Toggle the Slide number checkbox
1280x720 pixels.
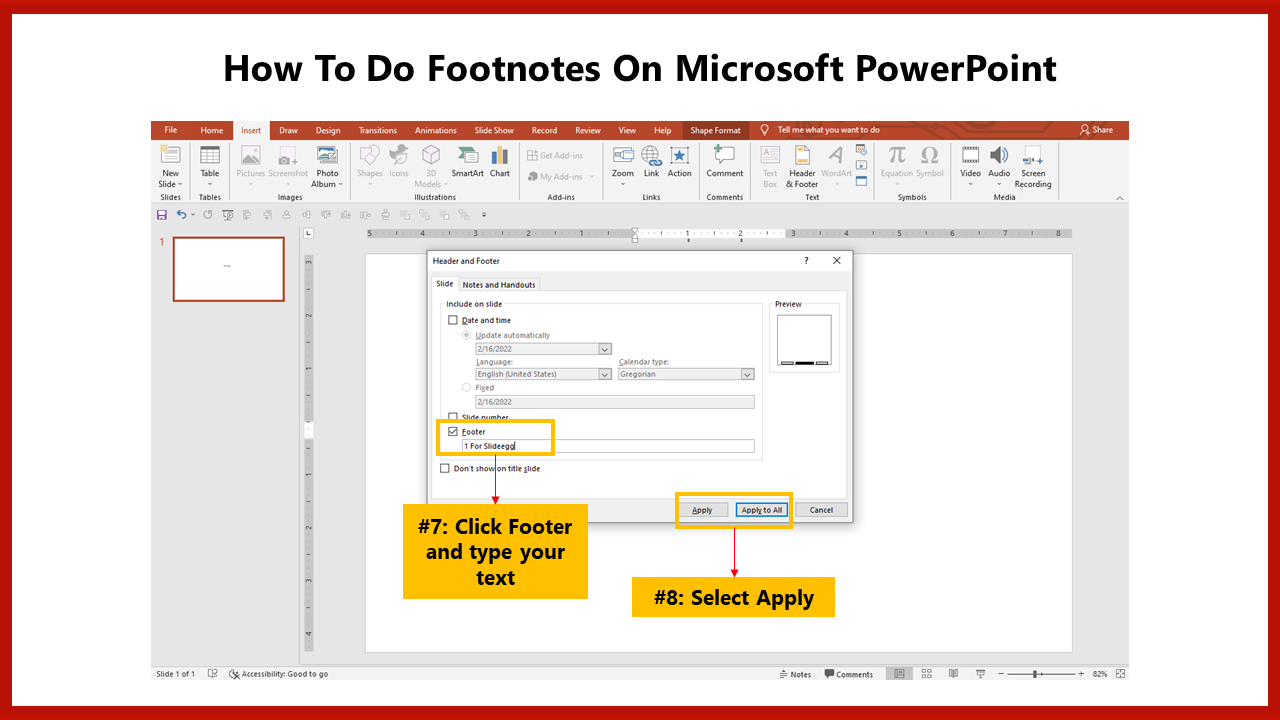tap(453, 417)
